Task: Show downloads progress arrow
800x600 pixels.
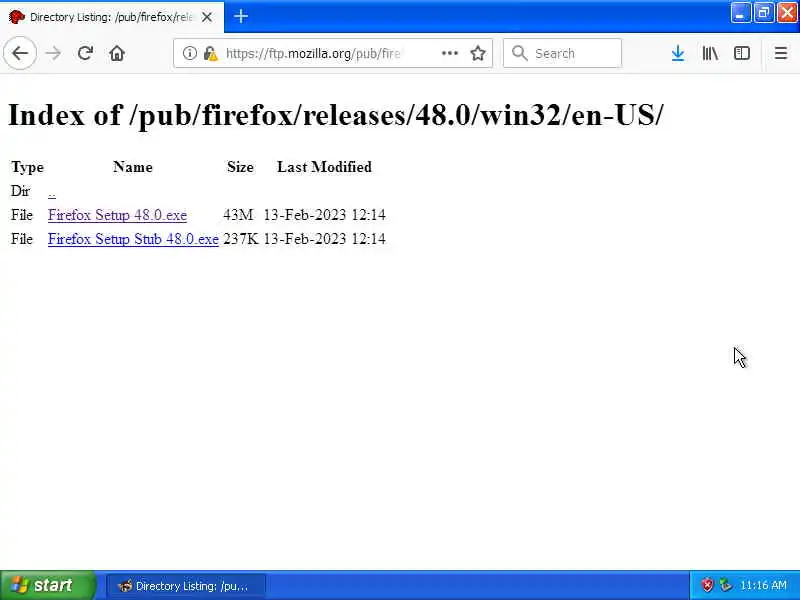Action: (678, 53)
